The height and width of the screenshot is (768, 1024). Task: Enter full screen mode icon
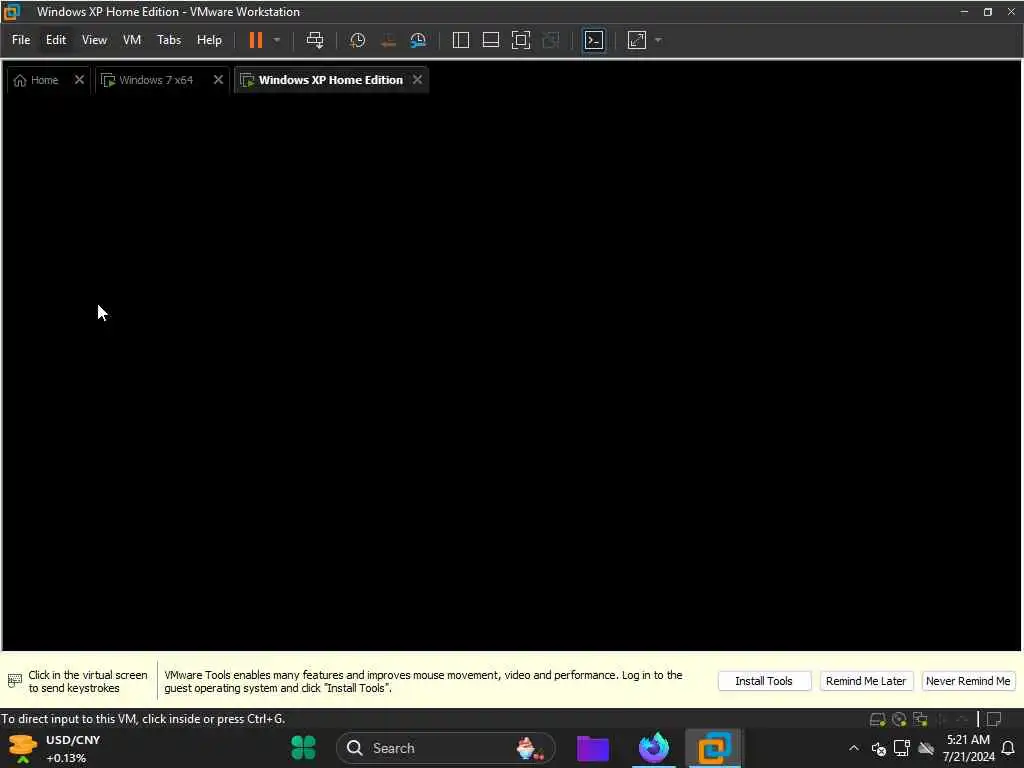click(x=520, y=40)
